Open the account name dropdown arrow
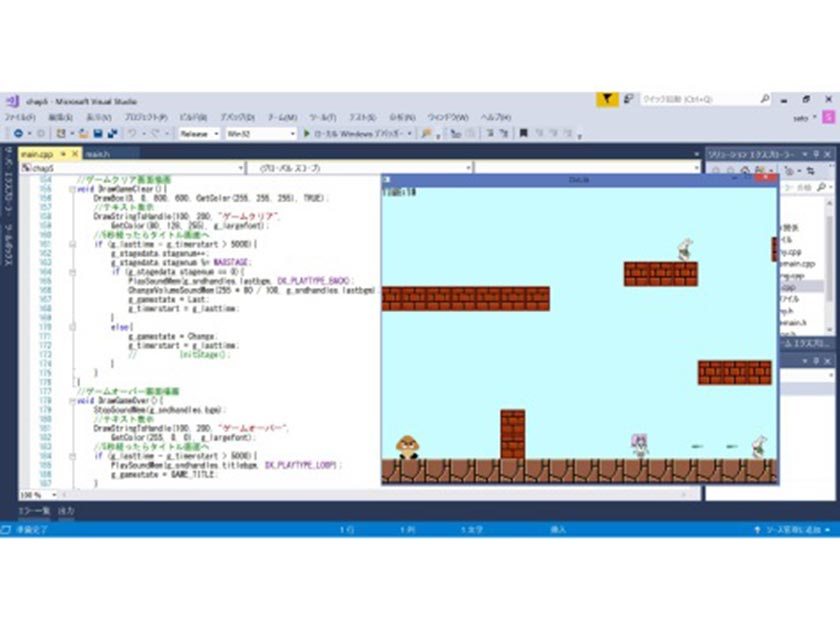 pos(815,117)
